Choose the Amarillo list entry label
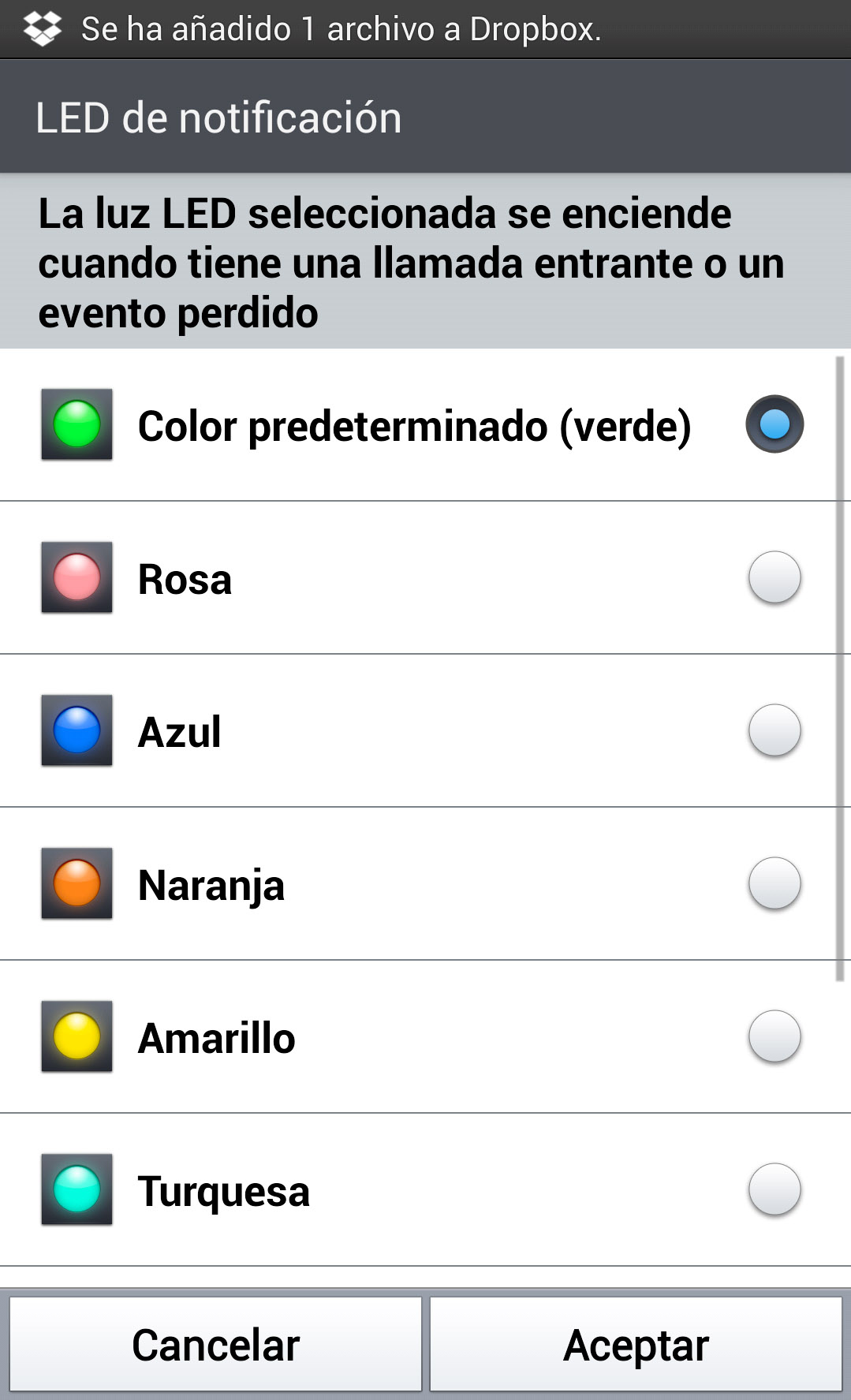Screen dimensions: 851x1400 tap(217, 1038)
